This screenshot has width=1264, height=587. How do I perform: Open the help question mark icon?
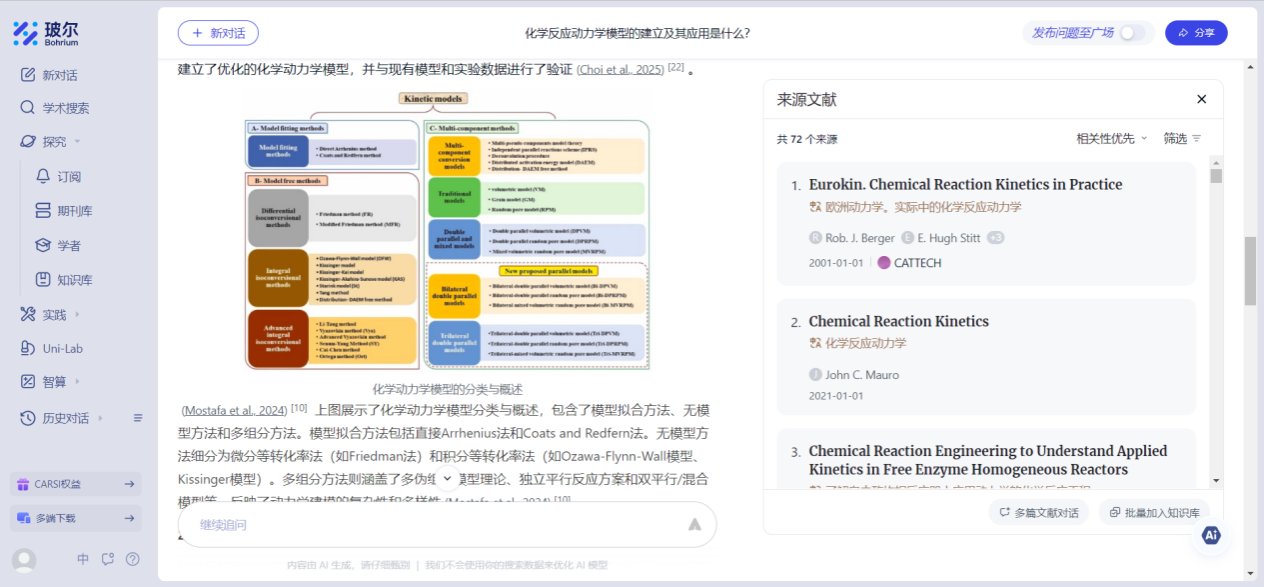[133, 559]
